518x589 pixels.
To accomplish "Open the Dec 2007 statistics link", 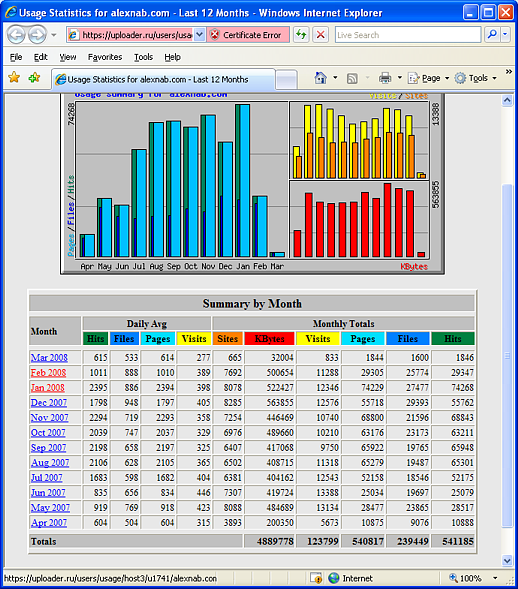I will pyautogui.click(x=49, y=402).
